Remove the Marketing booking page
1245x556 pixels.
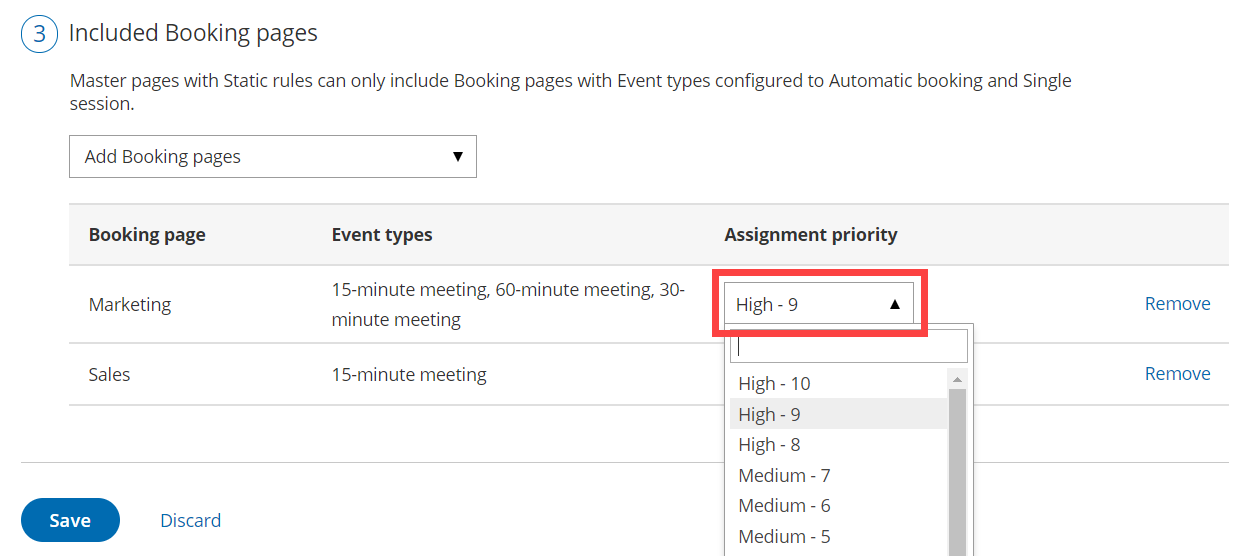pyautogui.click(x=1177, y=304)
